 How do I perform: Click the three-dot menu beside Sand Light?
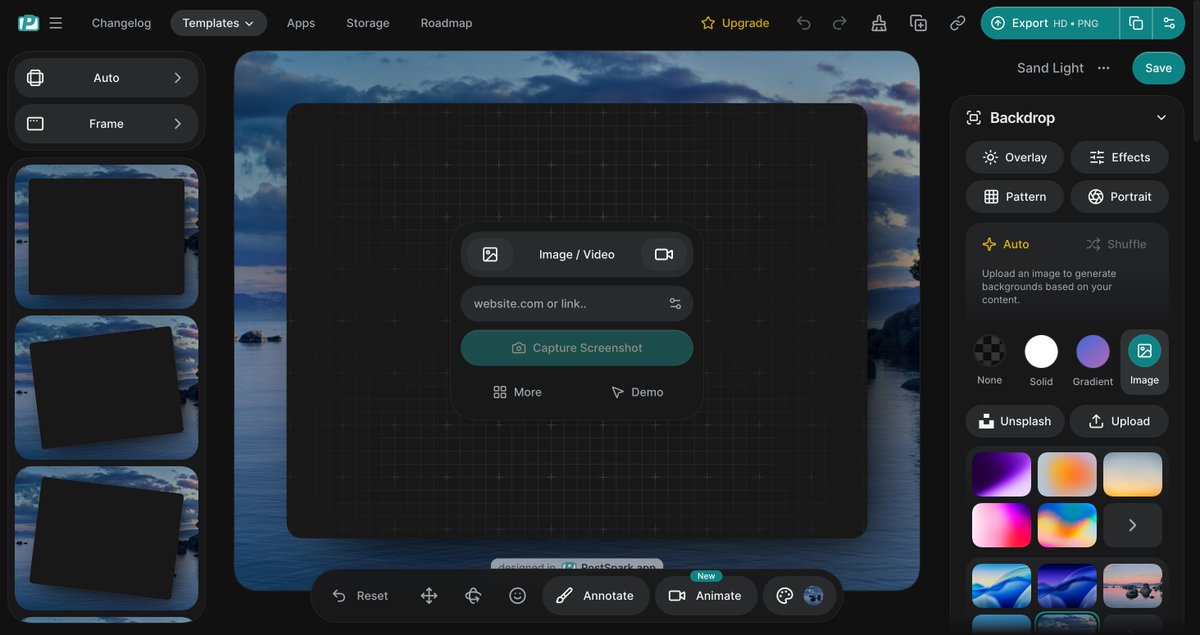point(1104,68)
